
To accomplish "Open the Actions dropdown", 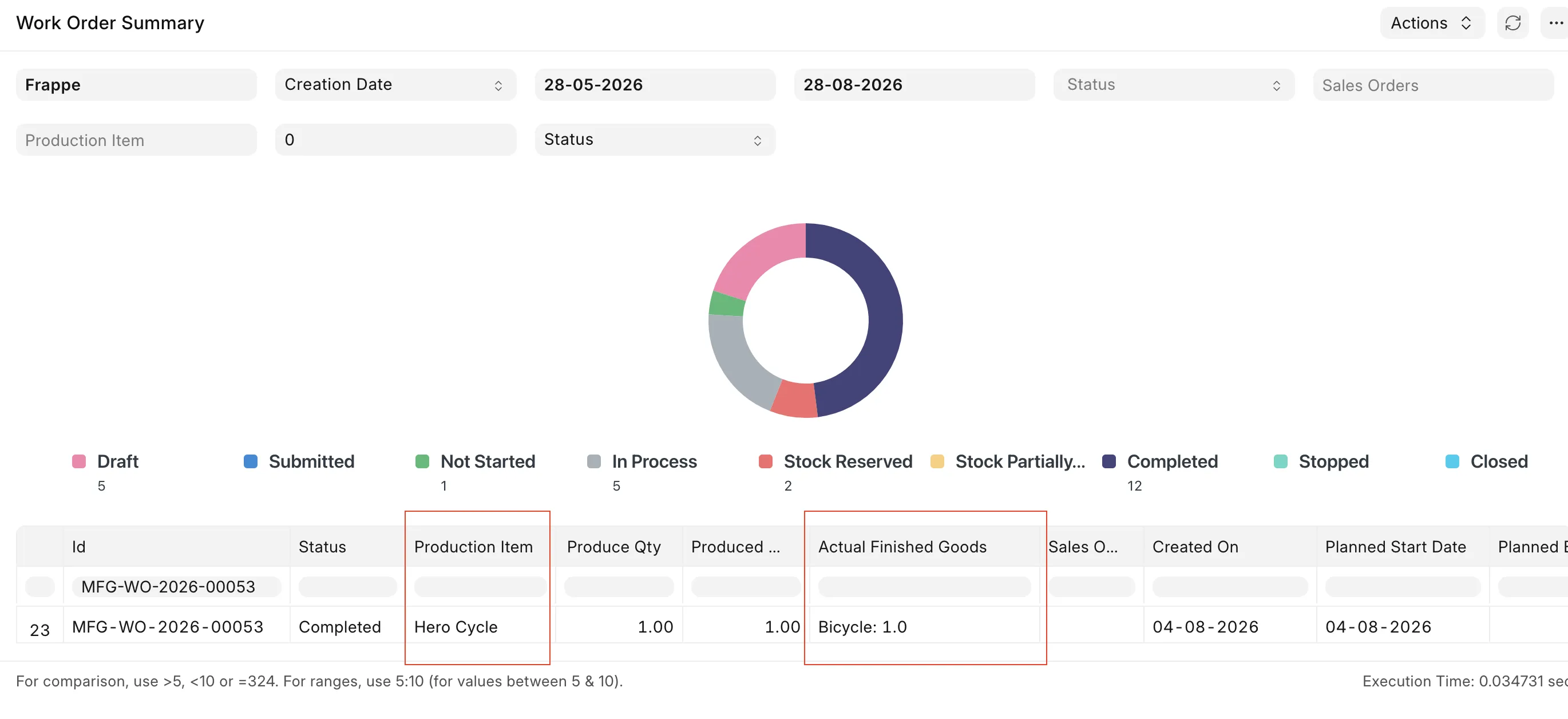I will (x=1432, y=23).
